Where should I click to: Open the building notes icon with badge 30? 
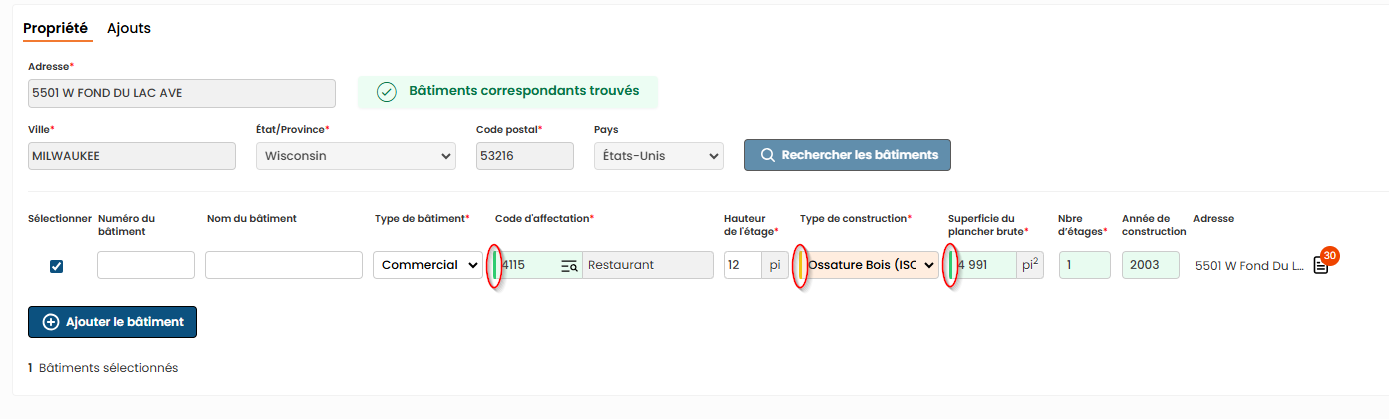click(1321, 266)
